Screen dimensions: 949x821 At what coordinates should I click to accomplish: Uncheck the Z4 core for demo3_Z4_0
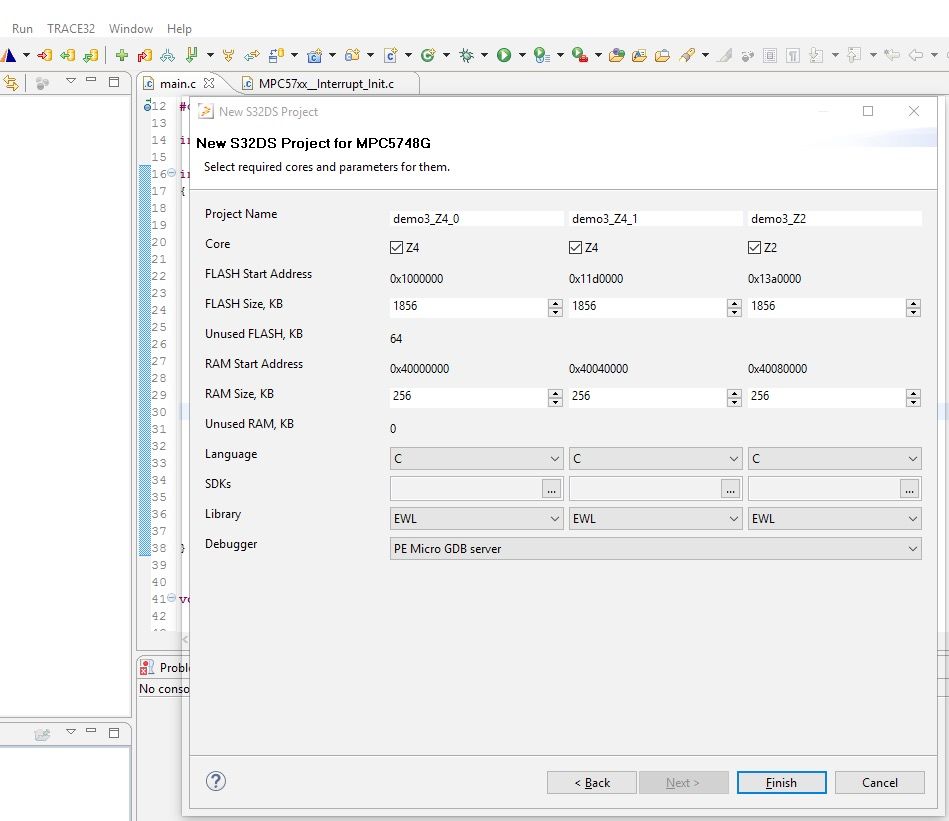tap(396, 247)
